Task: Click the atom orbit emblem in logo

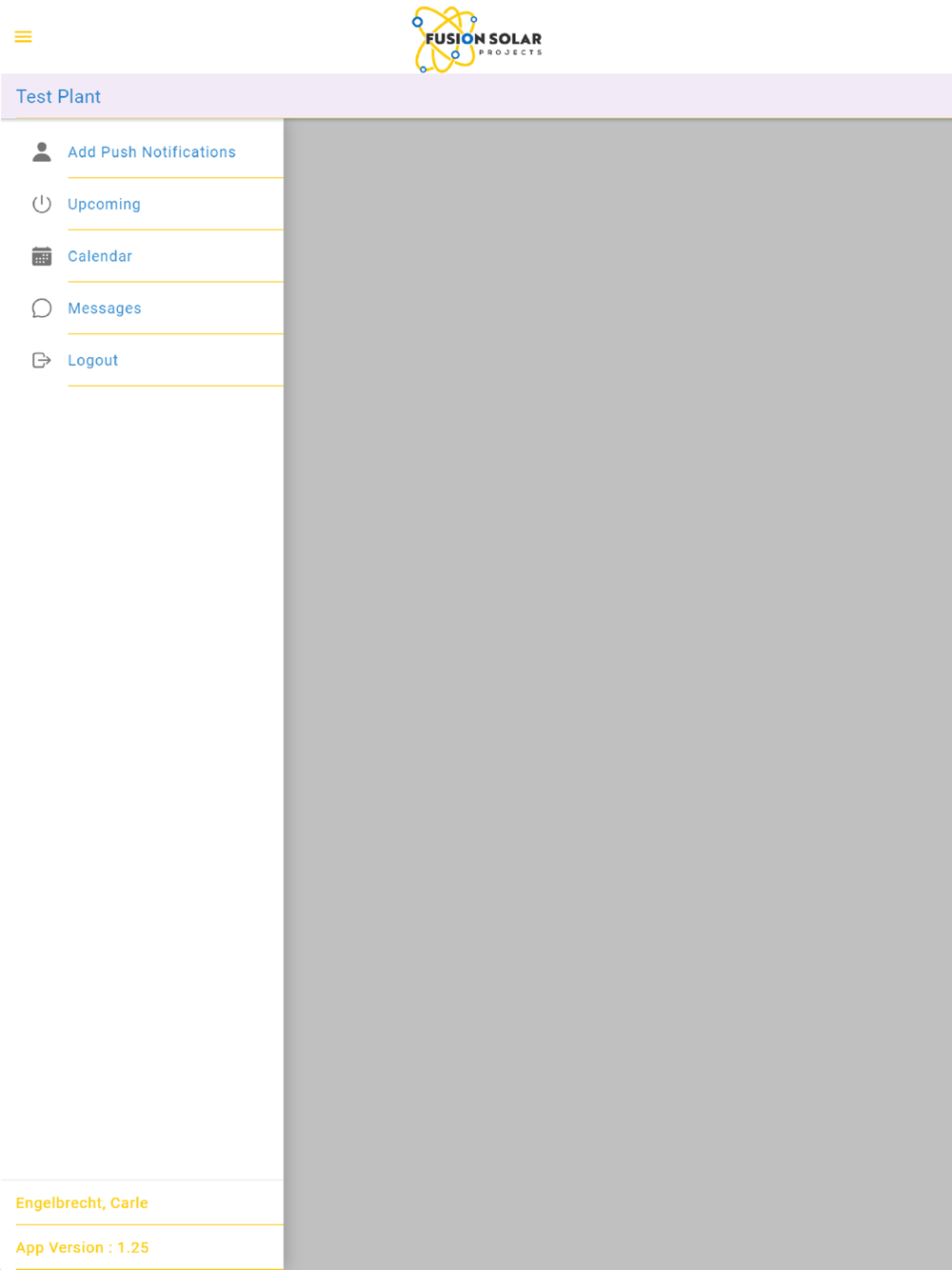Action: coord(444,39)
